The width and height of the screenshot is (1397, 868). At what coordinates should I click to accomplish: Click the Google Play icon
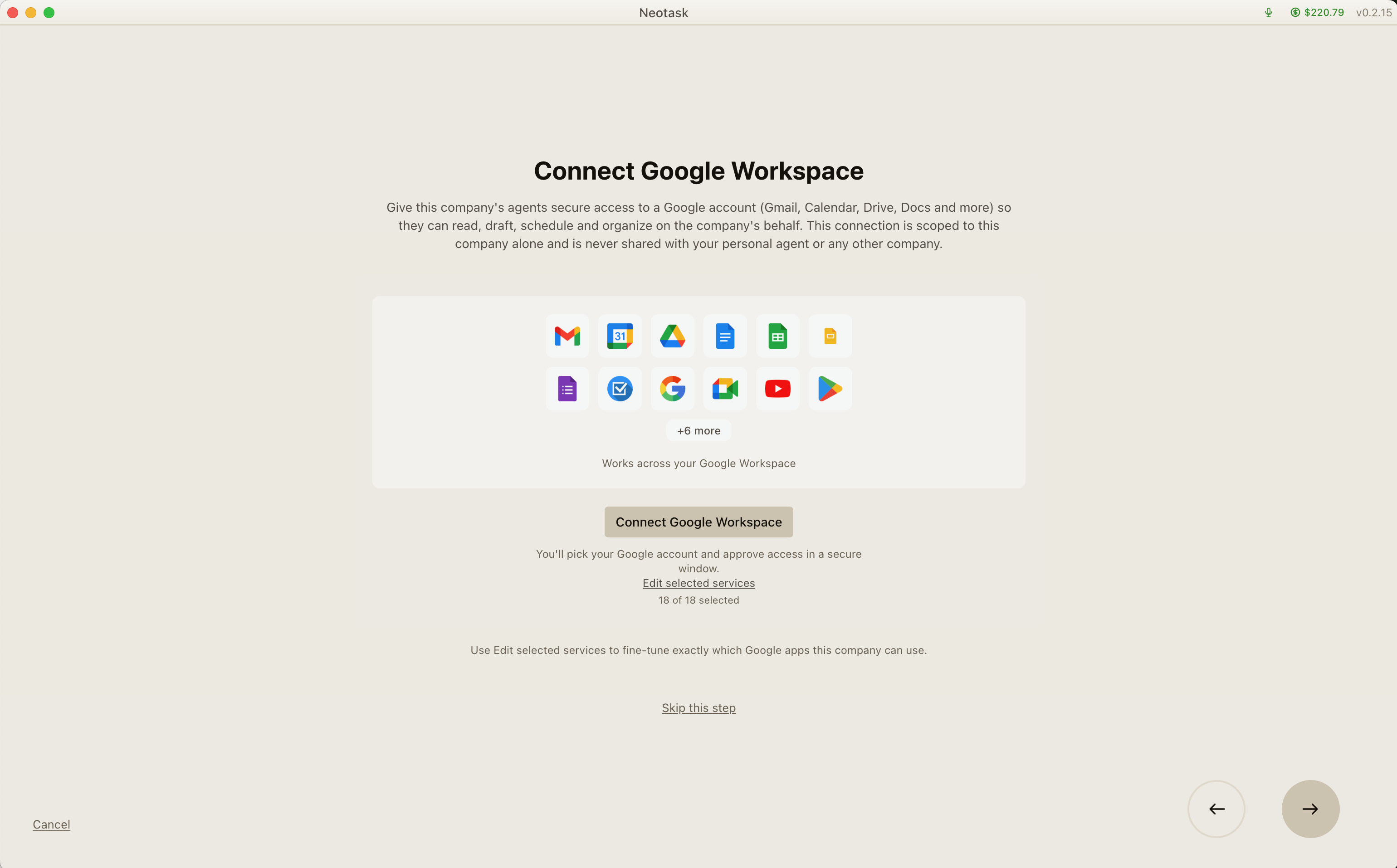830,389
